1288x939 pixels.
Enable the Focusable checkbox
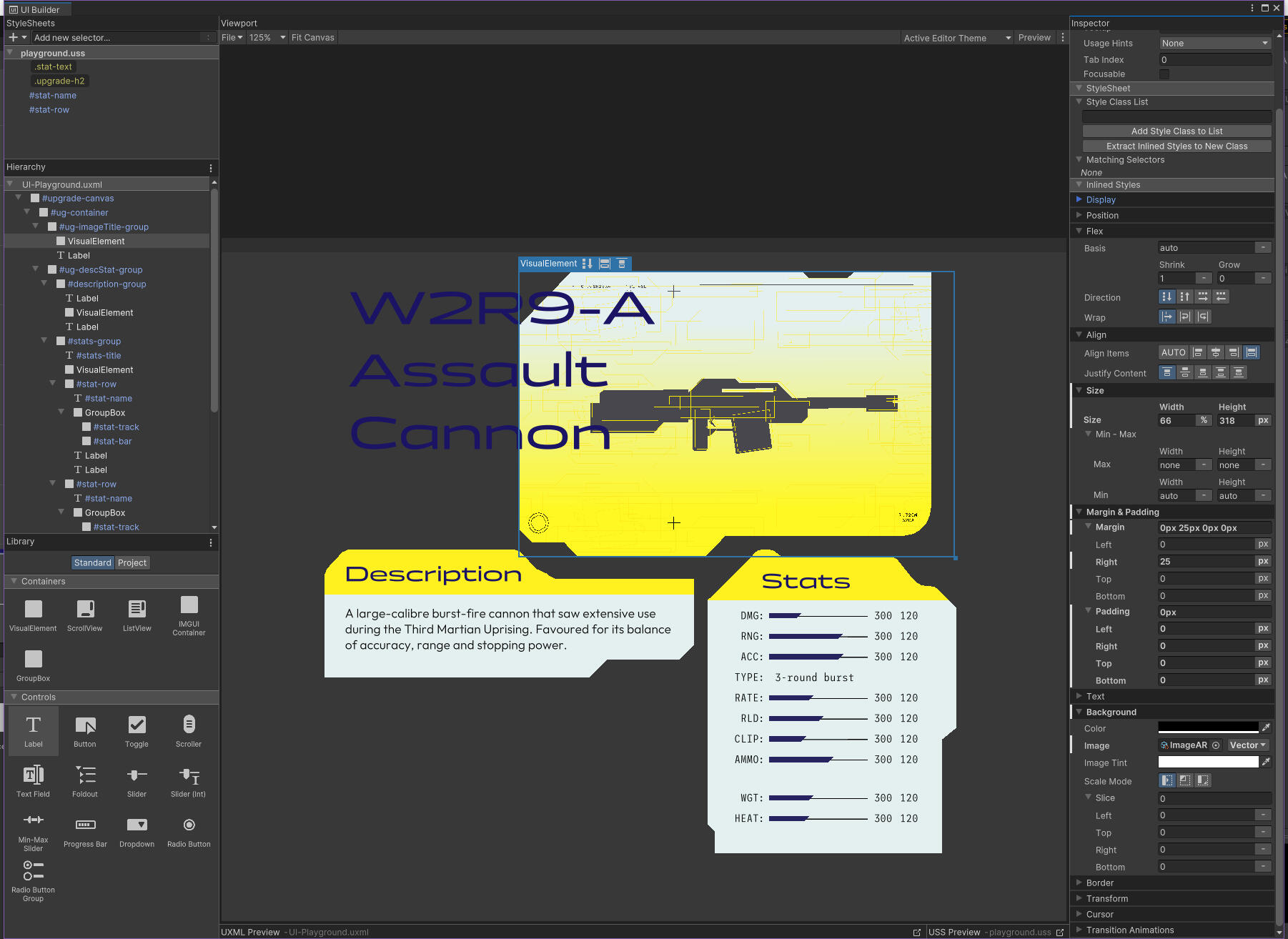[1164, 74]
